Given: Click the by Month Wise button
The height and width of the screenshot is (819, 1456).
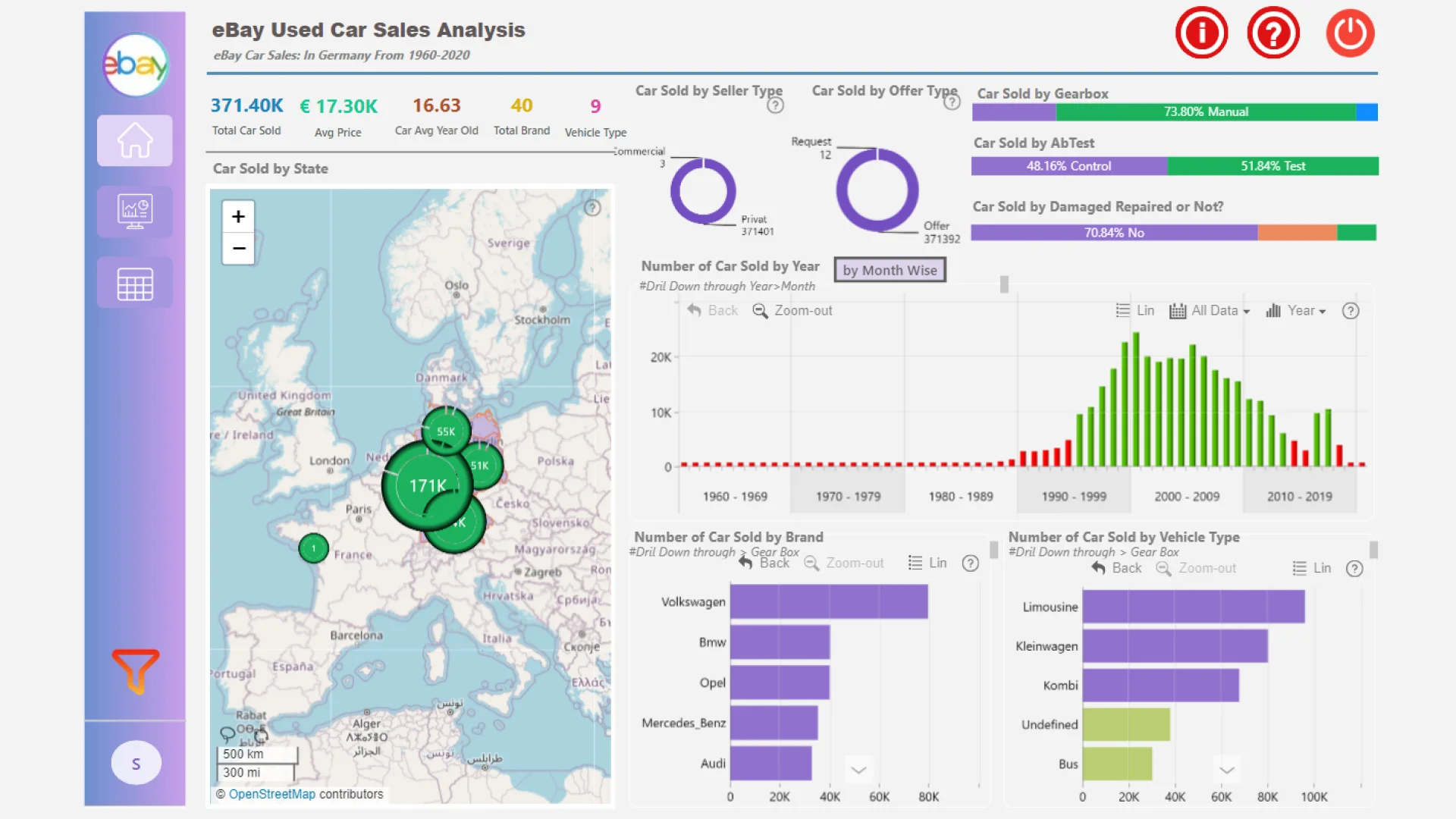Looking at the screenshot, I should point(890,270).
